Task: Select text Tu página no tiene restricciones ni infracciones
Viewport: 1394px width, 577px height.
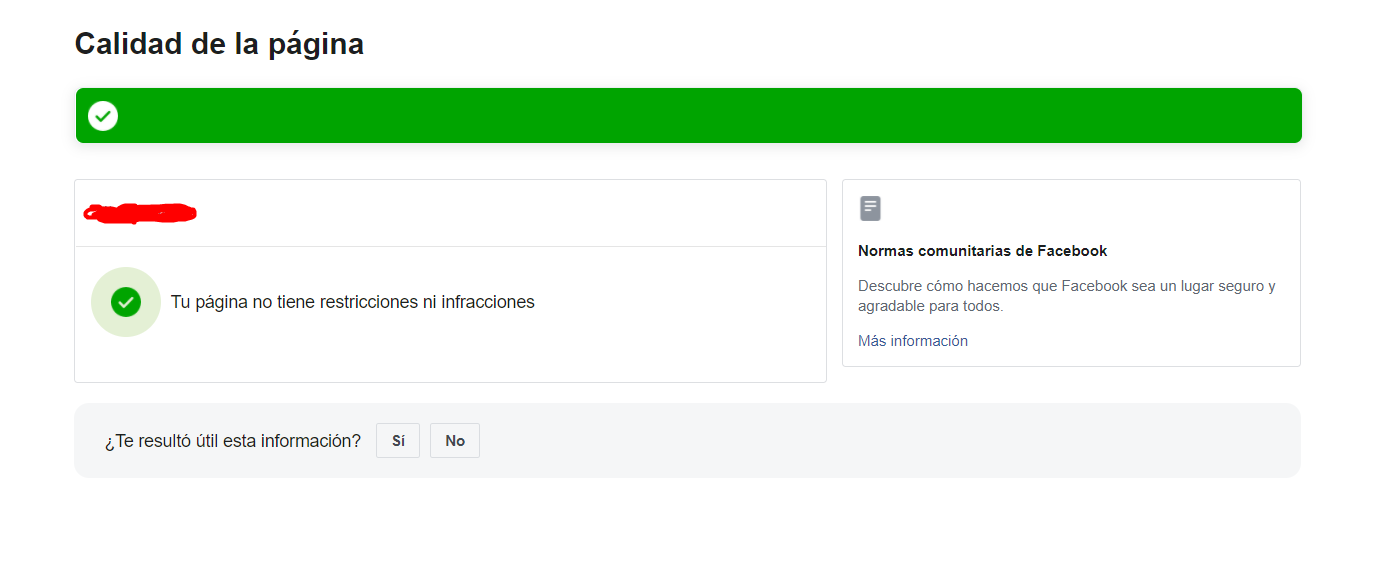Action: (353, 302)
